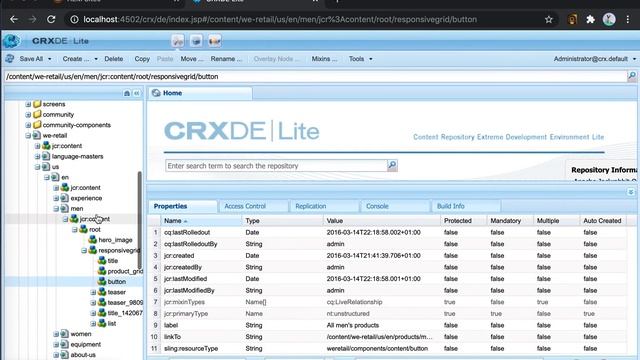Click the tree panel vertical scrollbar

pyautogui.click(x=140, y=220)
